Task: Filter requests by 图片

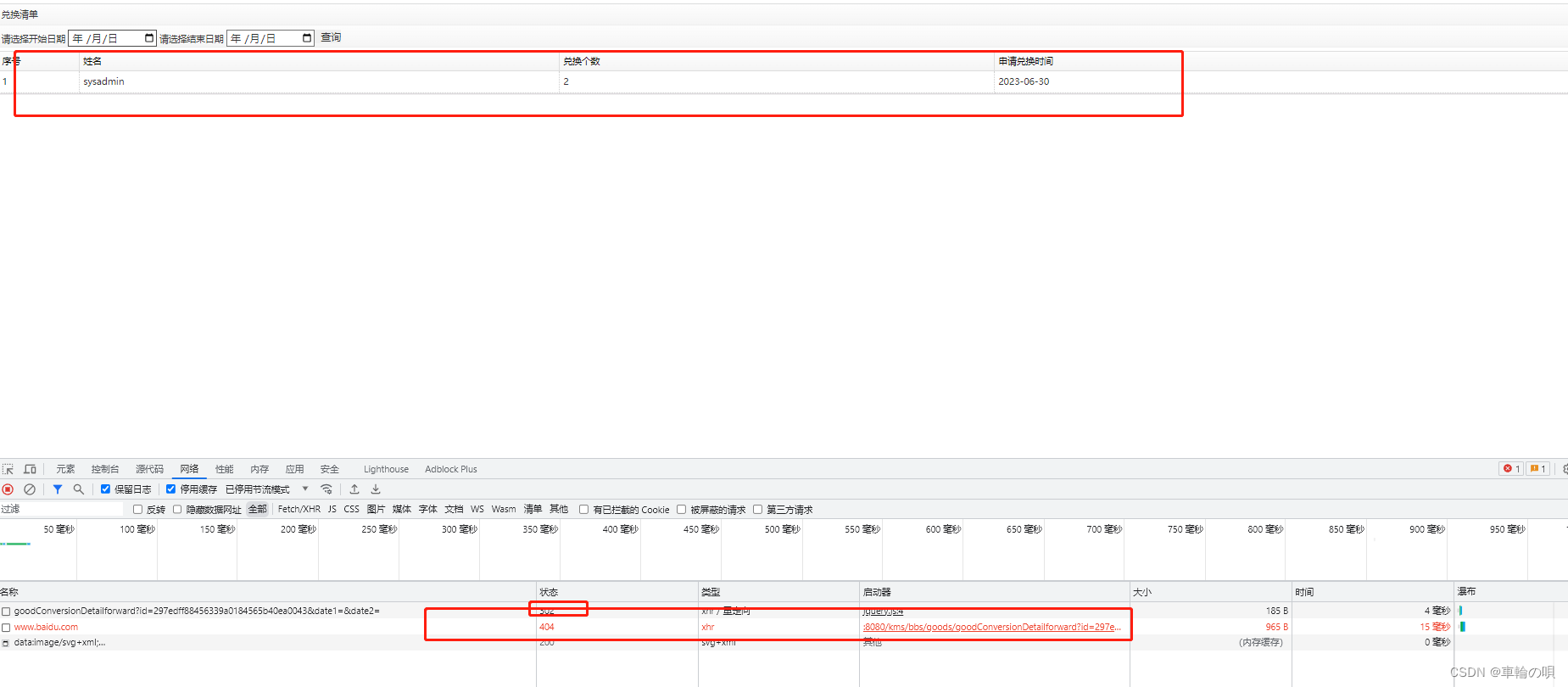Action: coord(376,510)
